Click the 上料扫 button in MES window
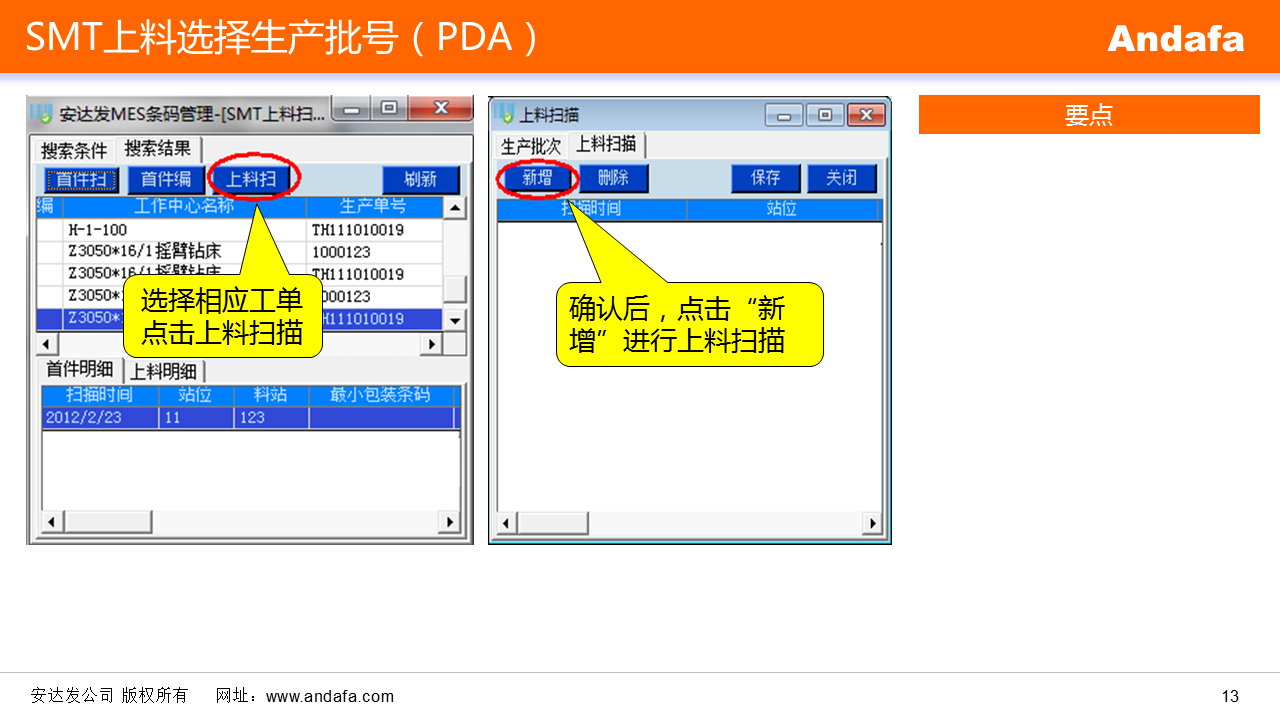Image resolution: width=1280 pixels, height=720 pixels. click(x=251, y=180)
